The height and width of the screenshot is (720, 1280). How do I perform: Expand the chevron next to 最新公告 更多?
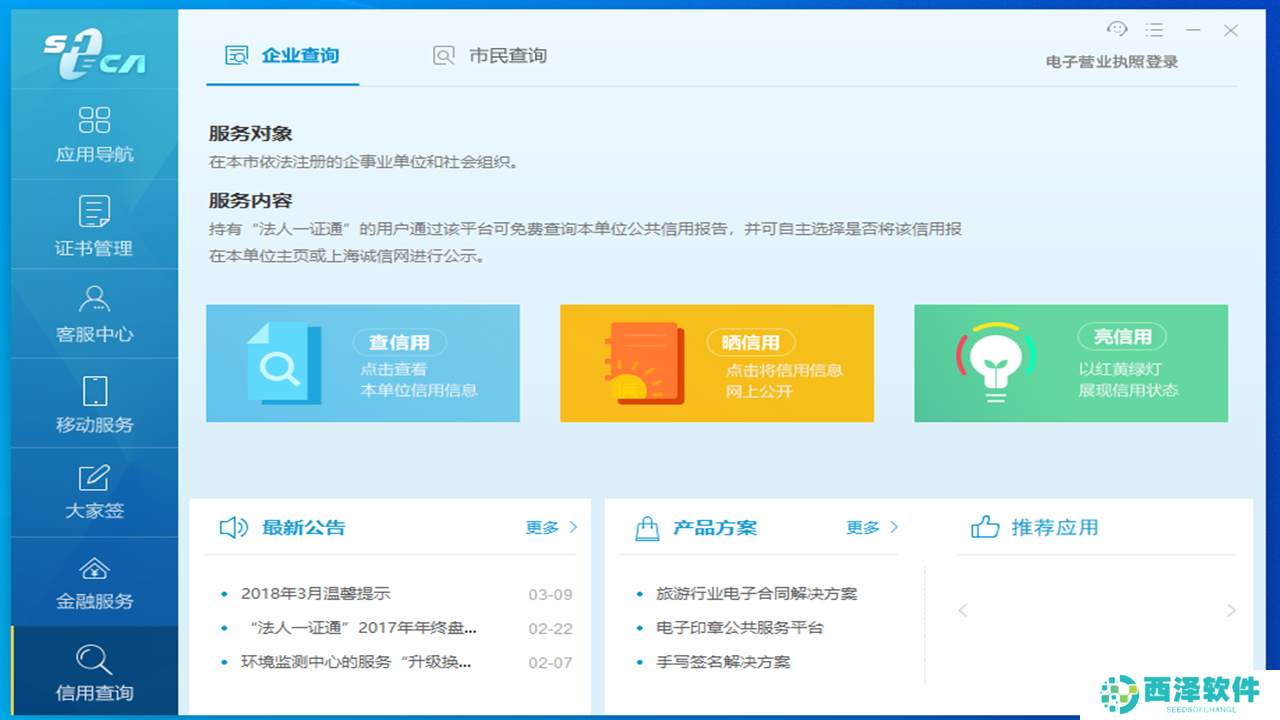573,527
